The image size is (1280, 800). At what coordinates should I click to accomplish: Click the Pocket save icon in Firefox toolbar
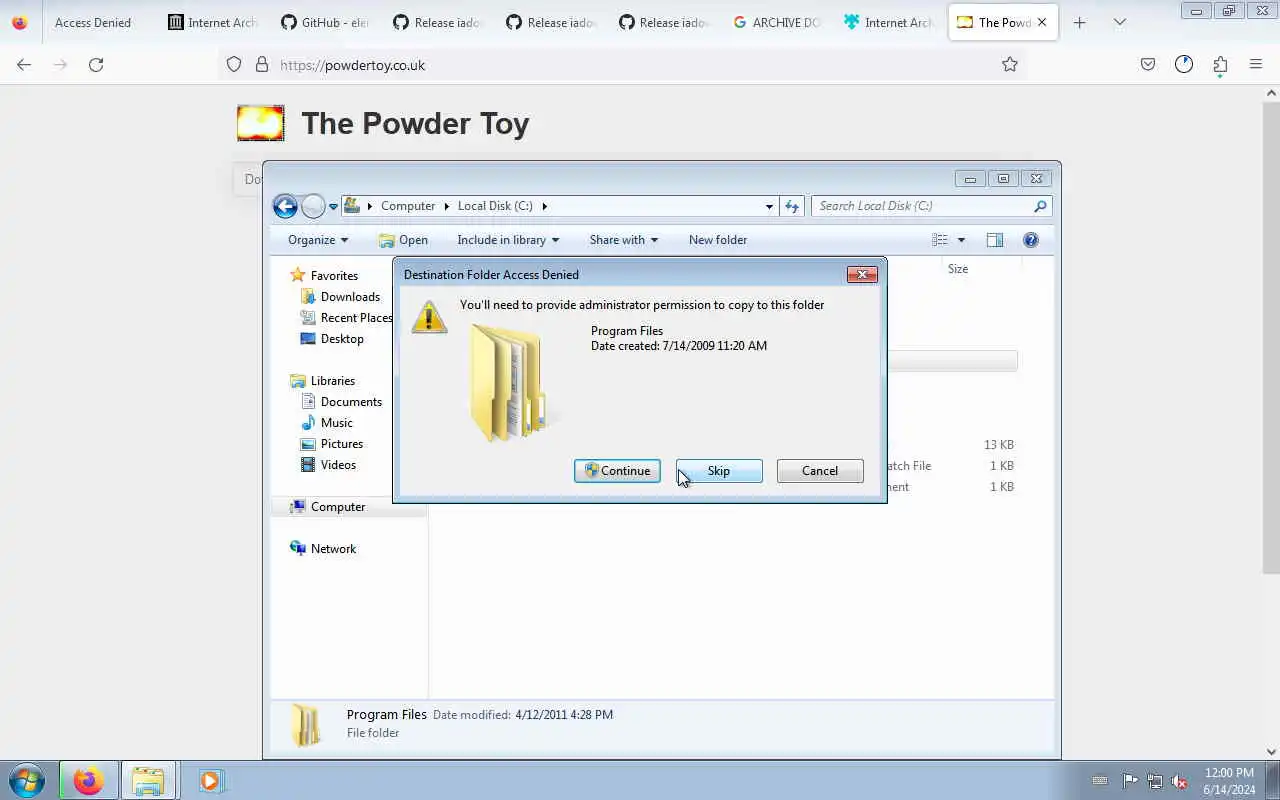tap(1148, 64)
